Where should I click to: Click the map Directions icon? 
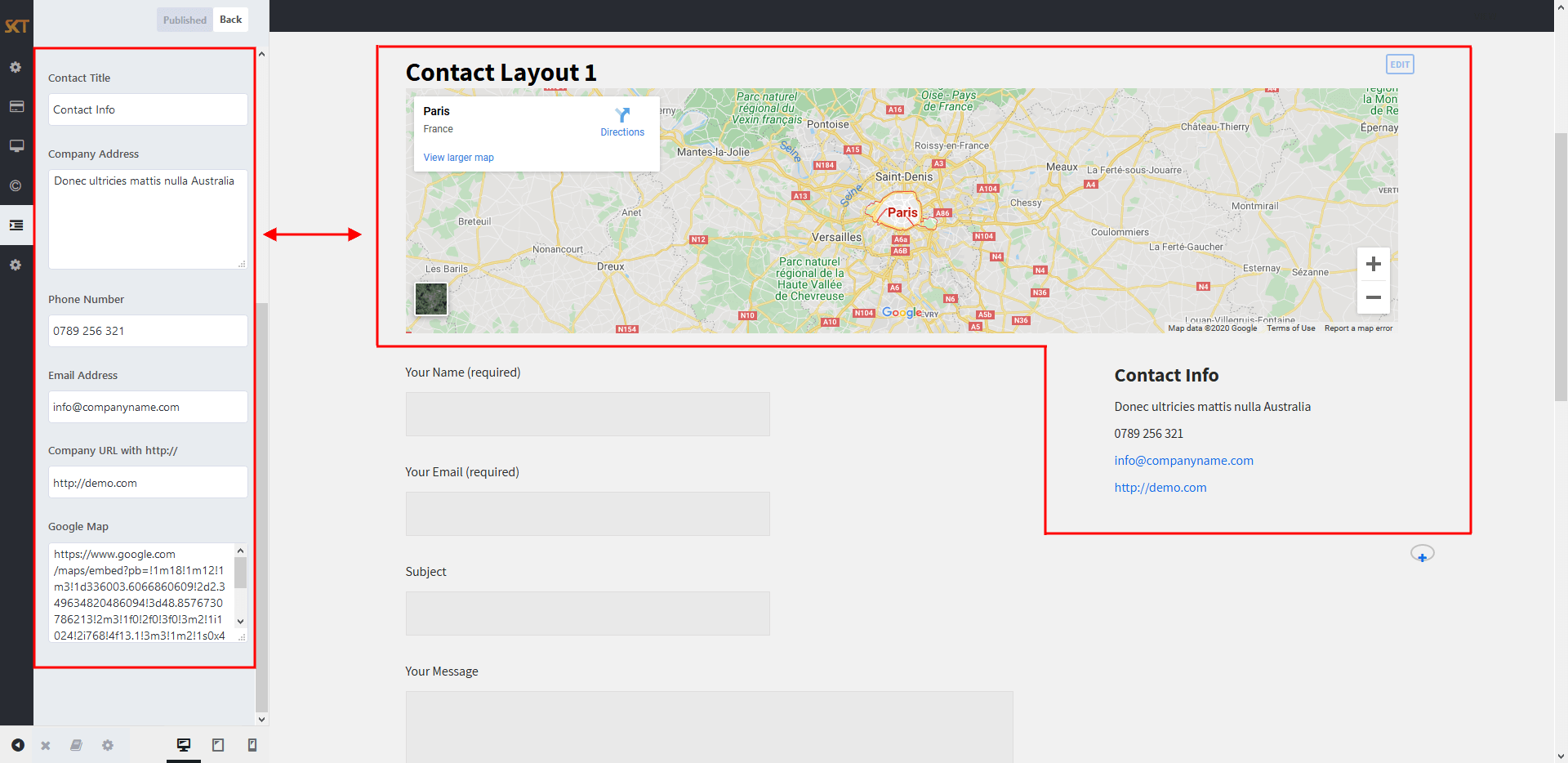click(x=622, y=115)
